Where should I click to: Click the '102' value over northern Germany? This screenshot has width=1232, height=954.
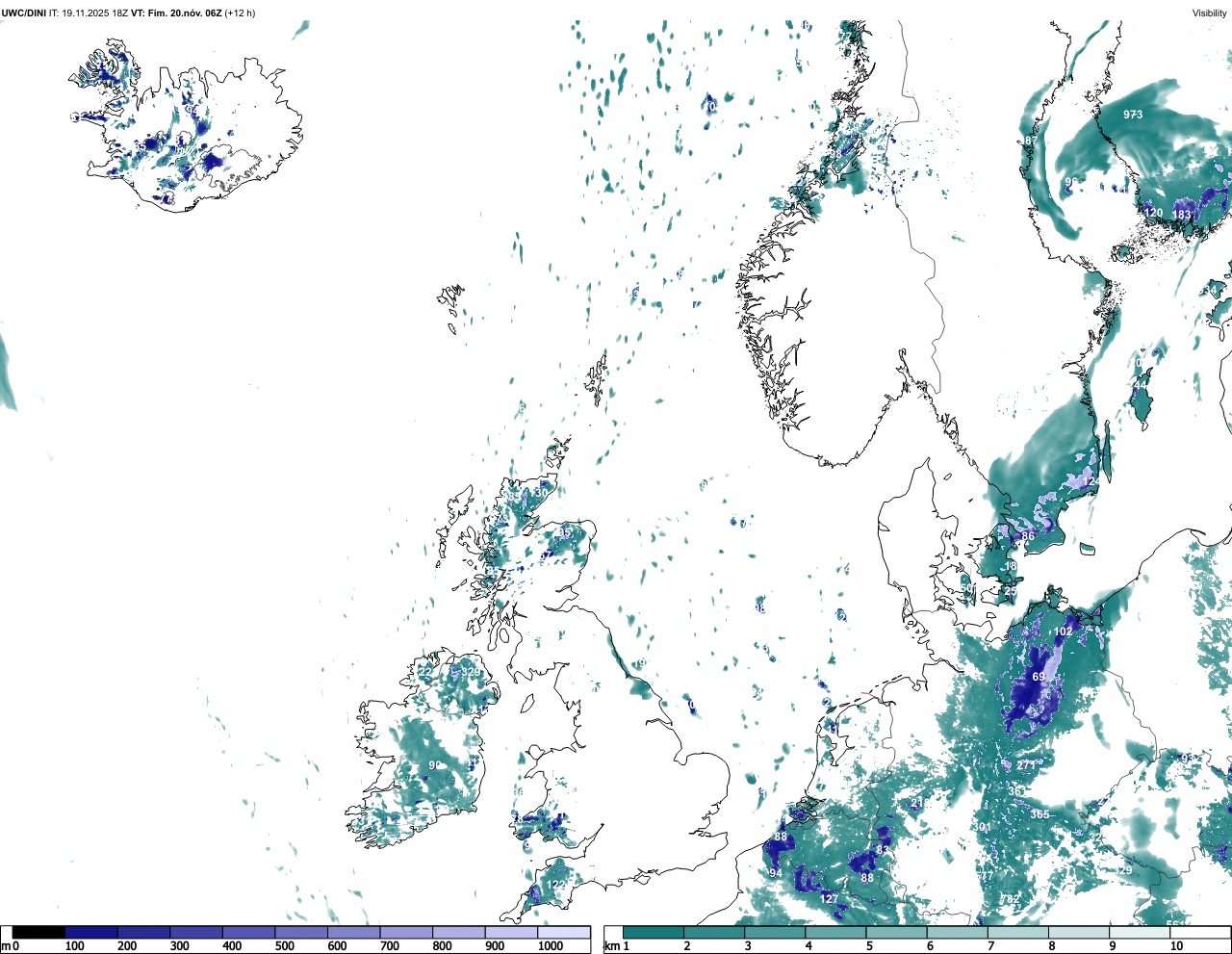[1063, 632]
